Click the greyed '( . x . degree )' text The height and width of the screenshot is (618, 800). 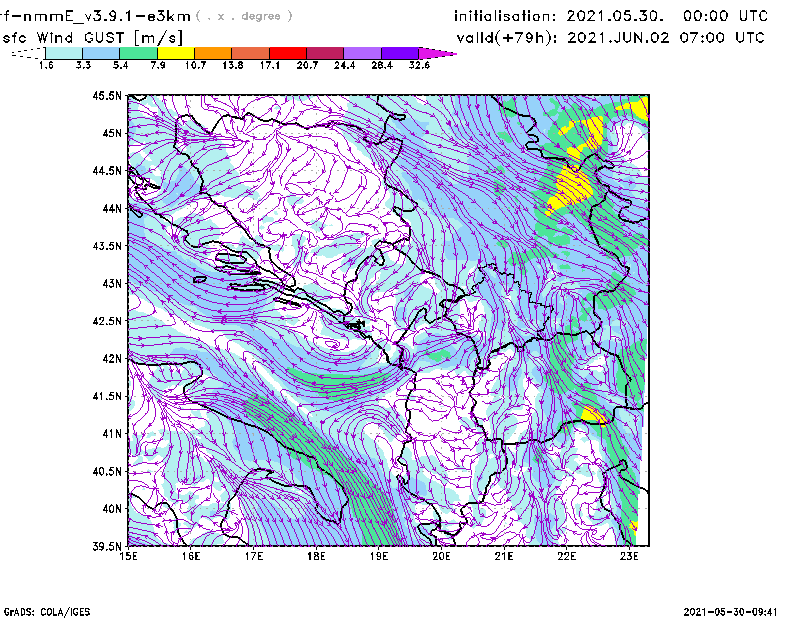[245, 16]
